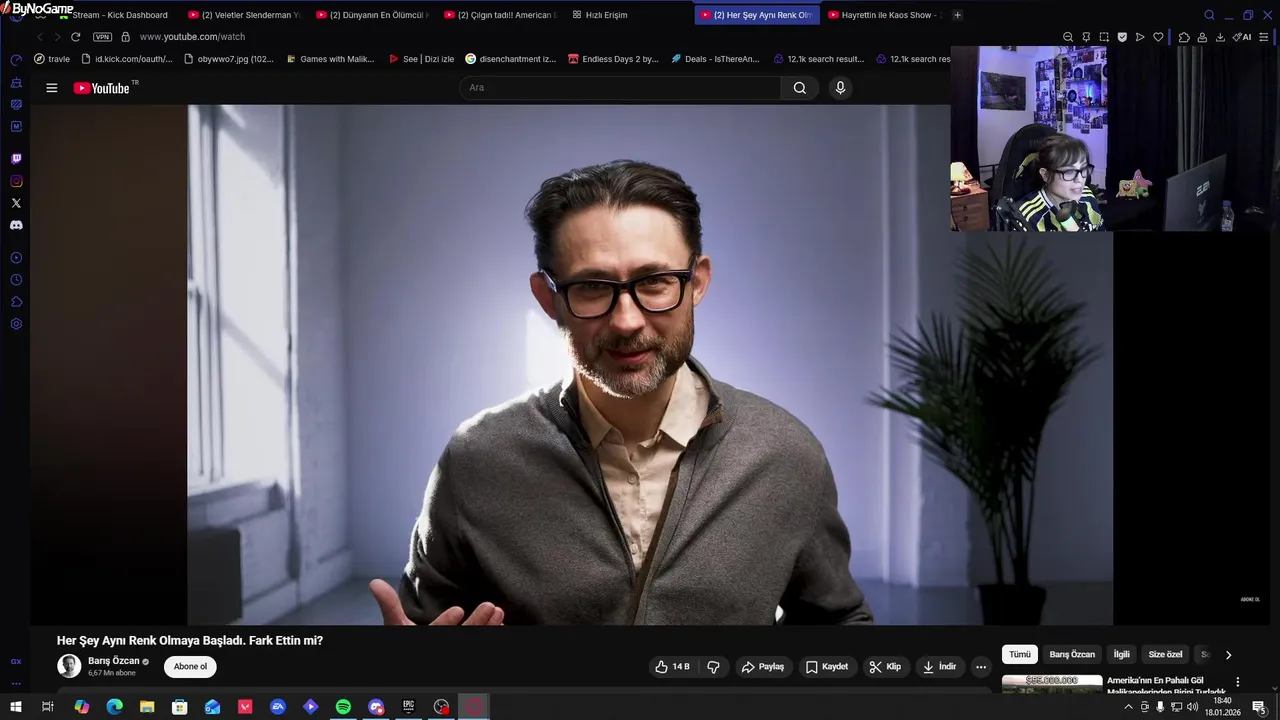The width and height of the screenshot is (1280, 720).
Task: Switch to Hayrettin ile Kaos Show tab
Action: [884, 15]
